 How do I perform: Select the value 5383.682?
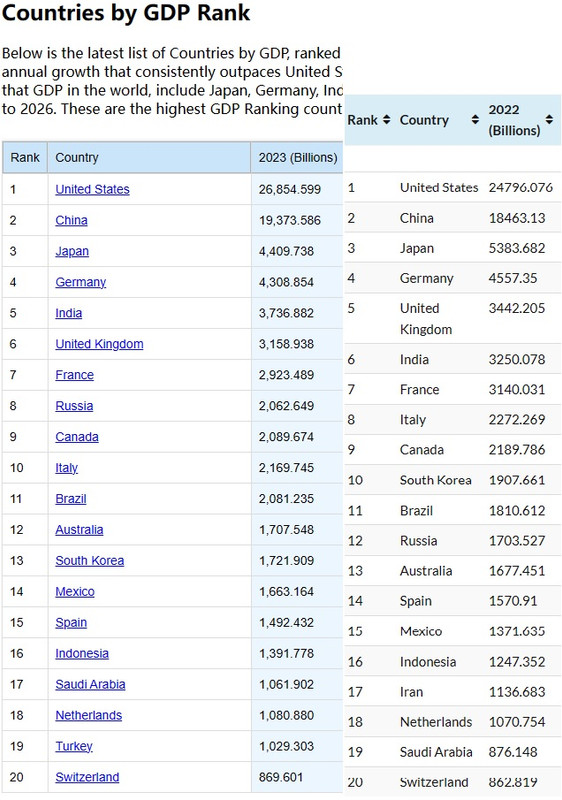[517, 248]
